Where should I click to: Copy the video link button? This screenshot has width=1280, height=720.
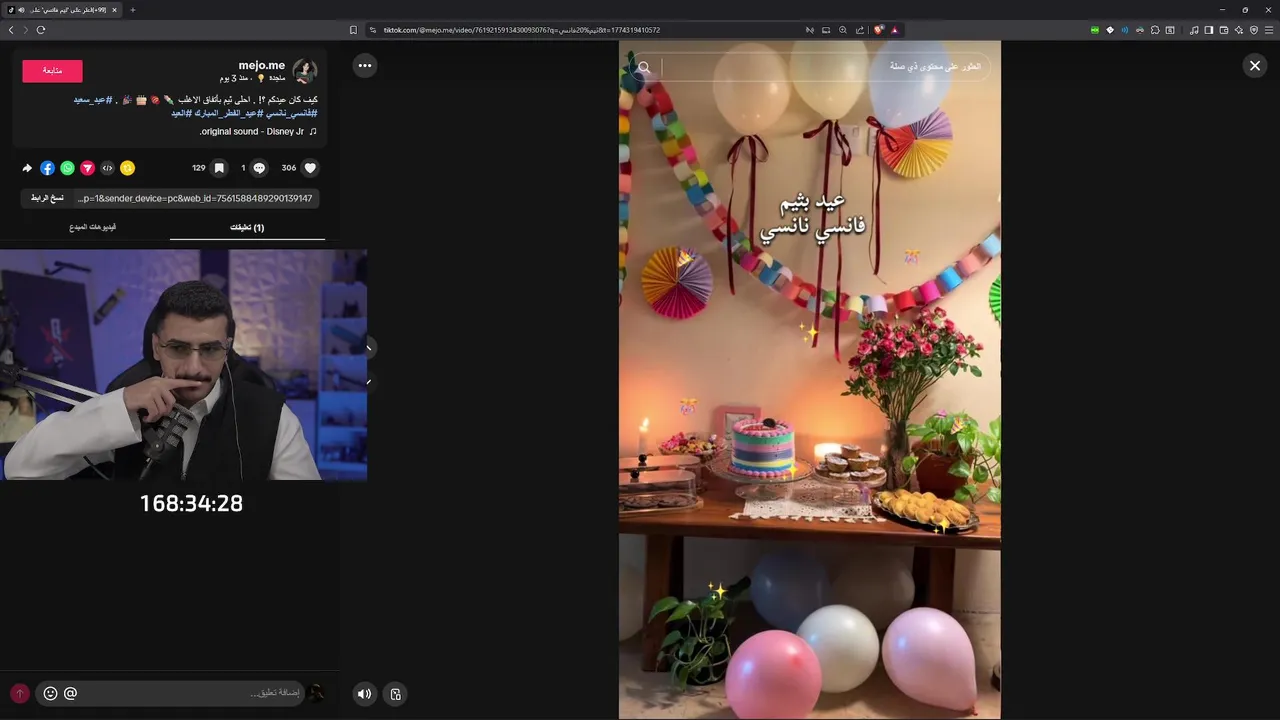pyautogui.click(x=47, y=198)
